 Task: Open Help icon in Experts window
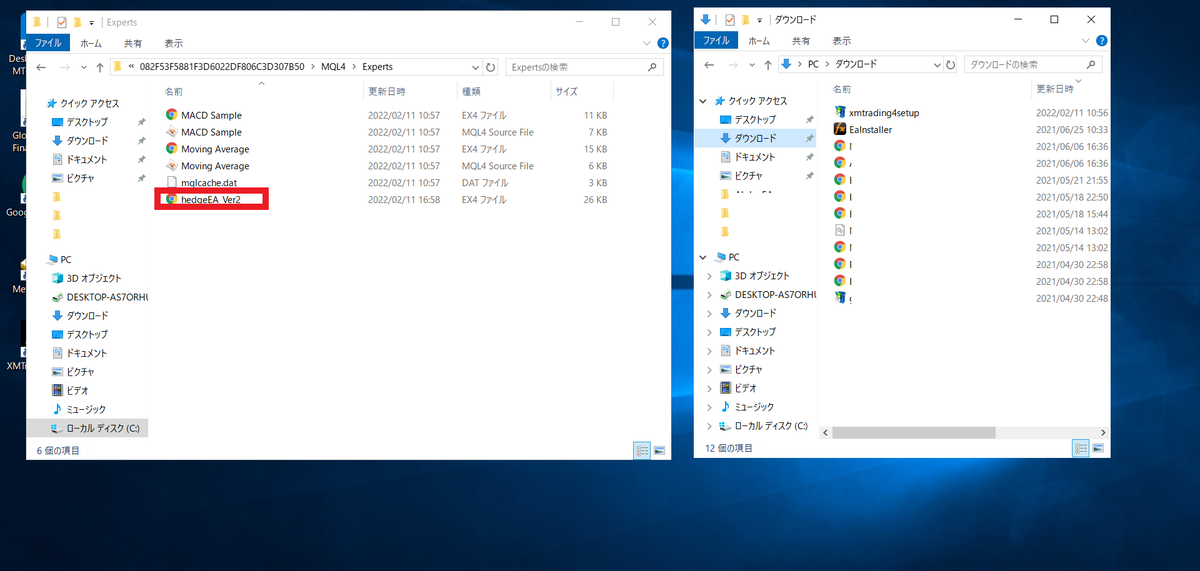[661, 43]
